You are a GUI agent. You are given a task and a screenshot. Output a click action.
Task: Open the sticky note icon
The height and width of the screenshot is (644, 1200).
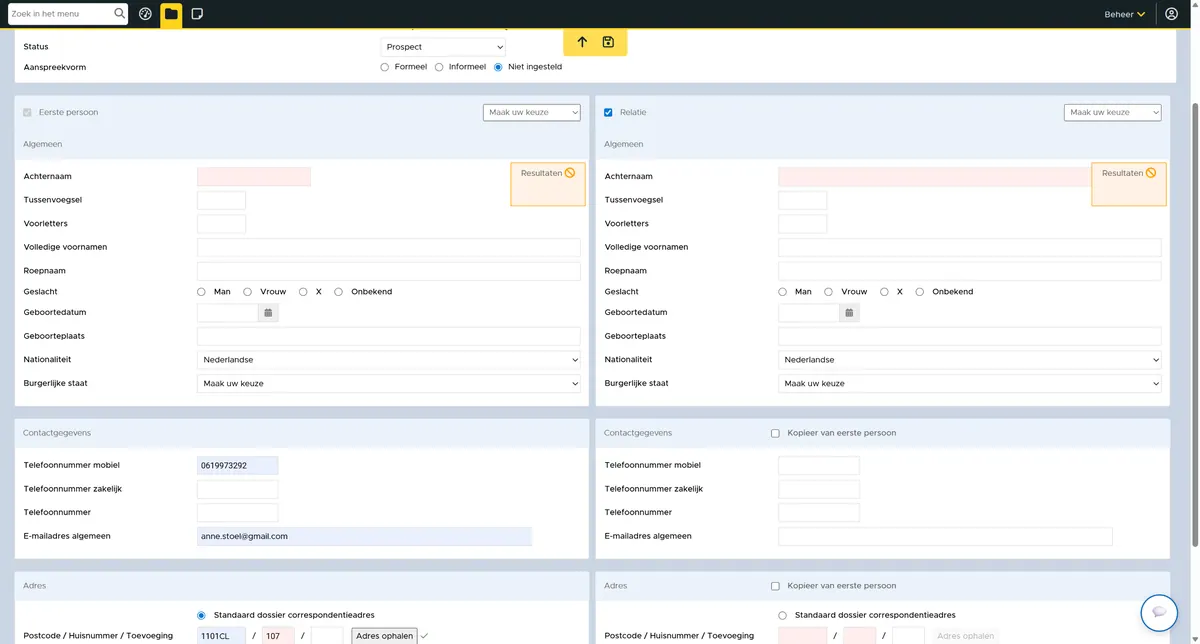(197, 14)
